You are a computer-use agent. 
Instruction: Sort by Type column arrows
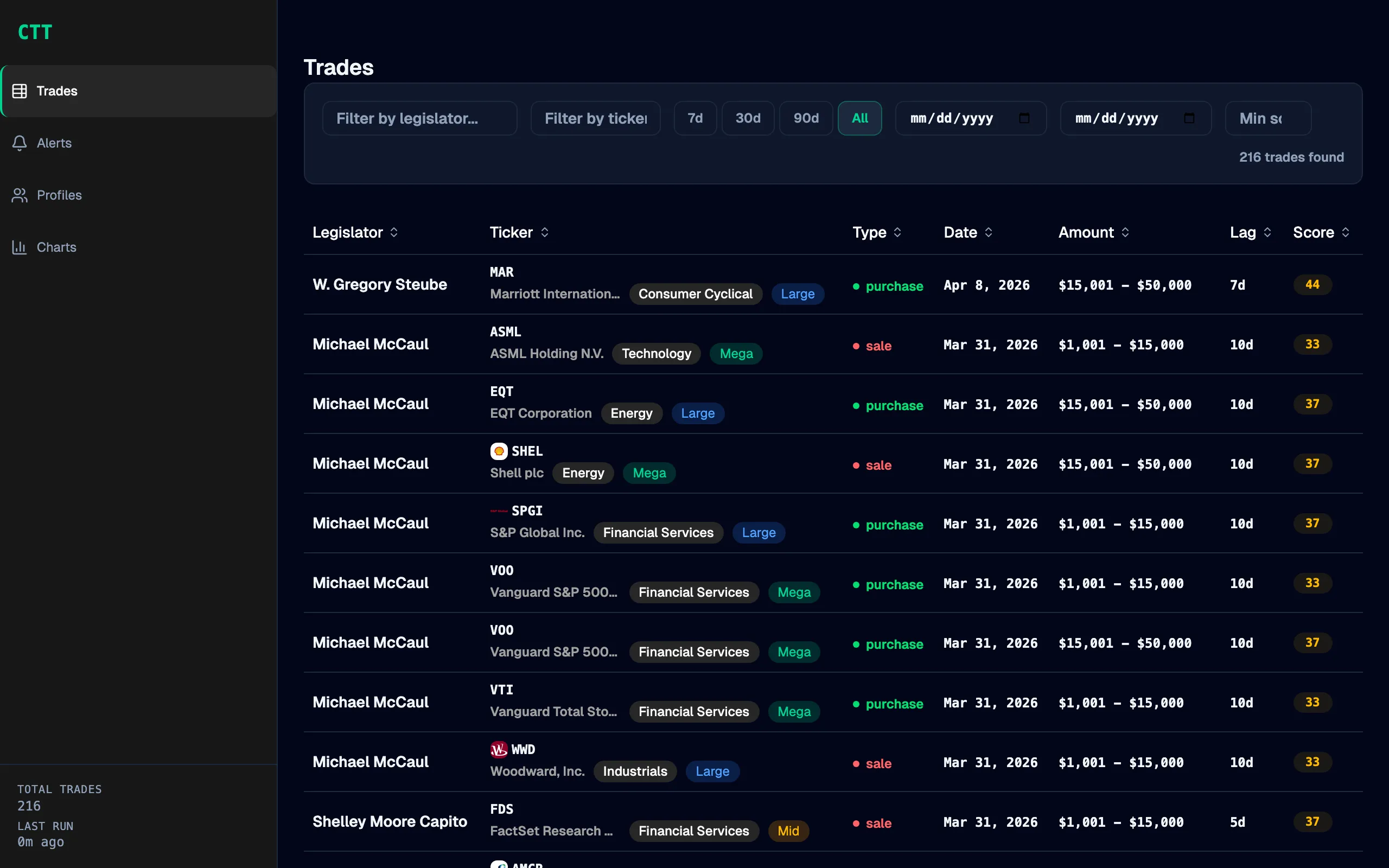[x=897, y=233]
